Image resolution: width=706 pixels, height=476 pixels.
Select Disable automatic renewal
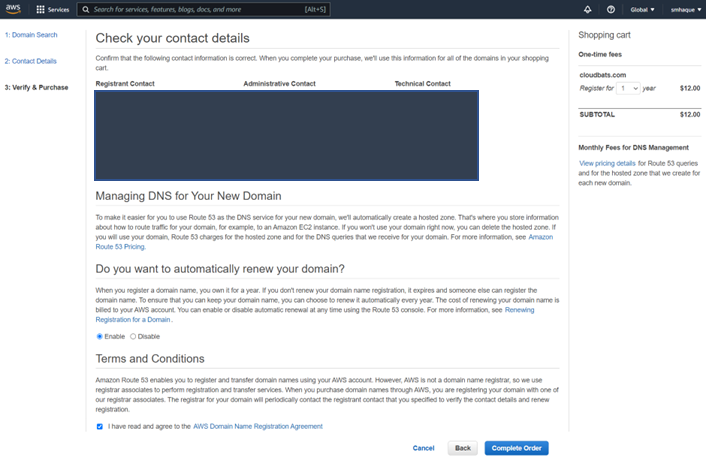[x=134, y=336]
